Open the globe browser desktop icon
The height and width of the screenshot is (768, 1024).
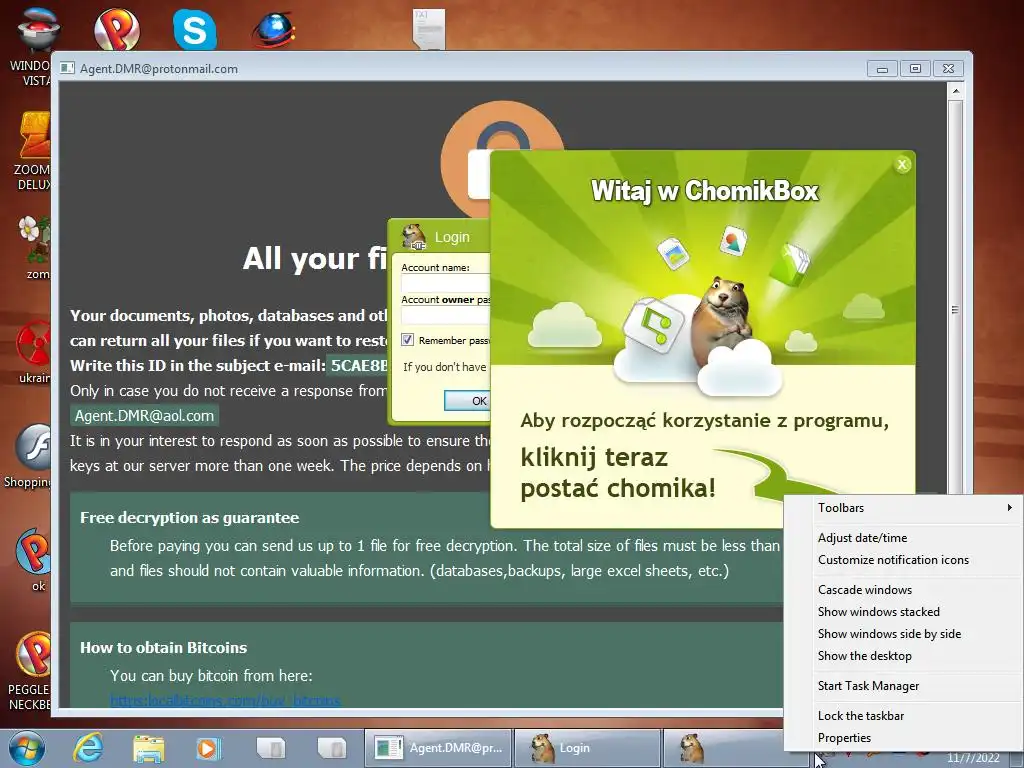[274, 29]
